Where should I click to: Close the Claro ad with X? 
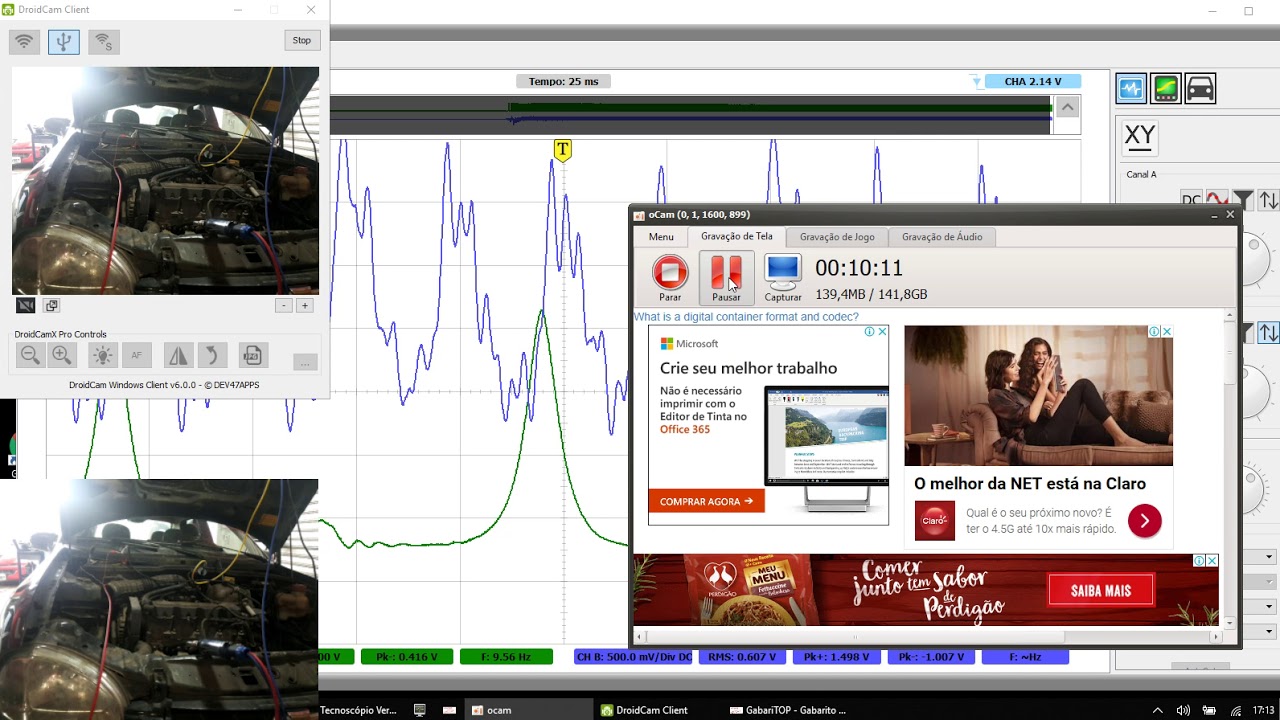pos(1166,331)
